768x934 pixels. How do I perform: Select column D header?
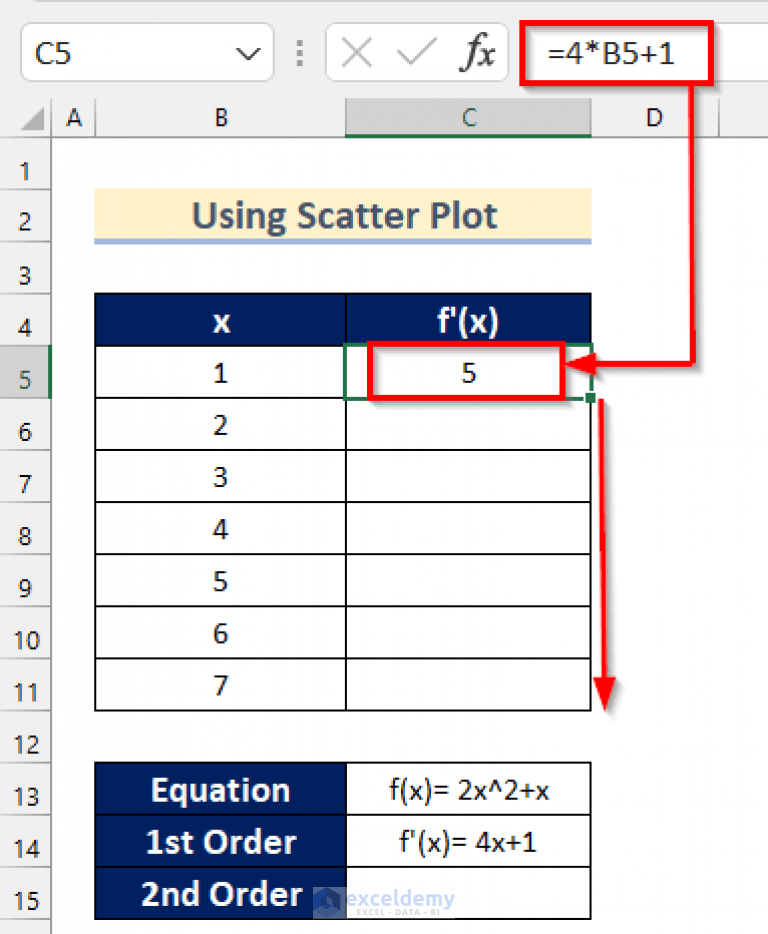[x=654, y=117]
